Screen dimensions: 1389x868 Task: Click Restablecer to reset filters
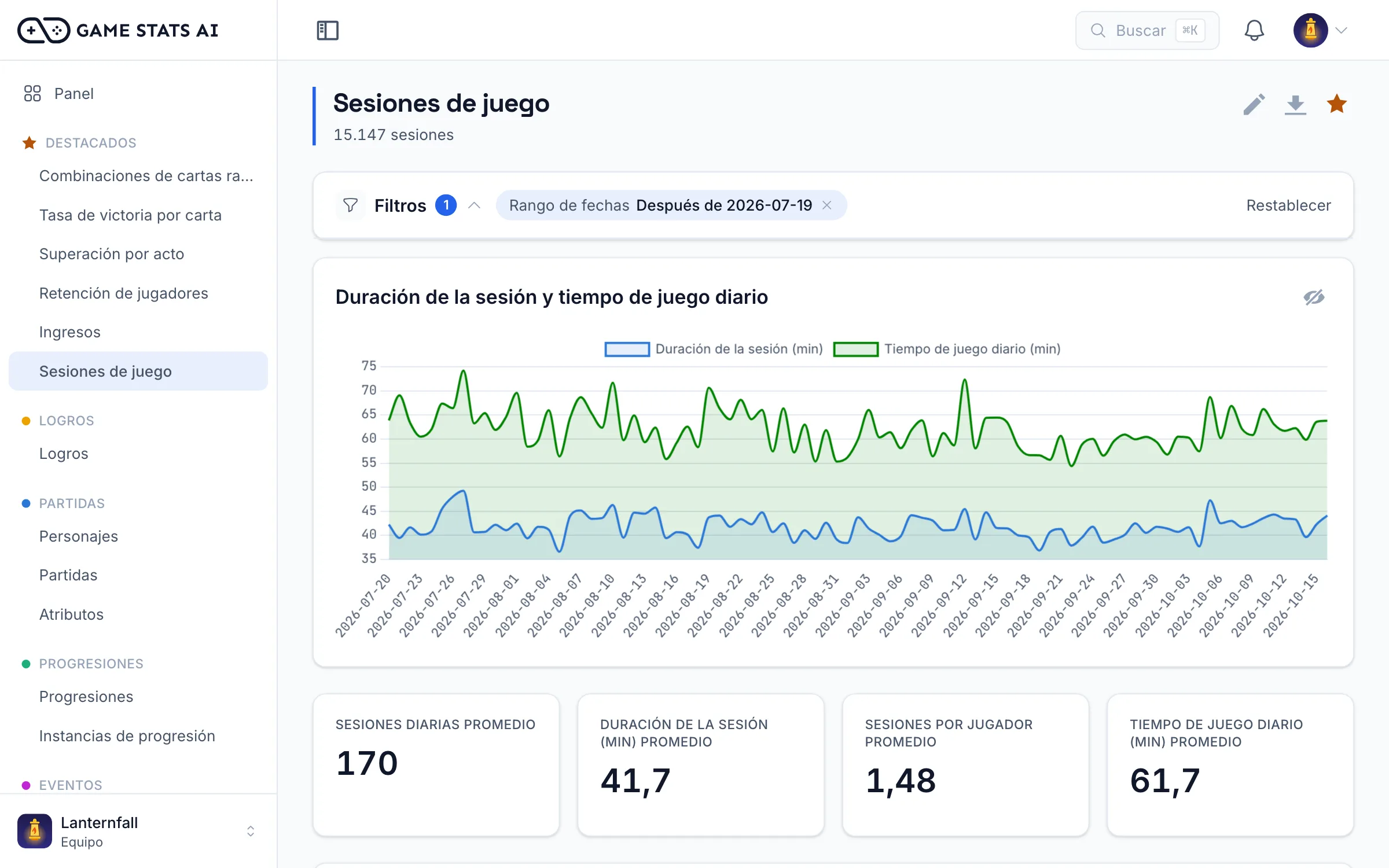(1288, 205)
